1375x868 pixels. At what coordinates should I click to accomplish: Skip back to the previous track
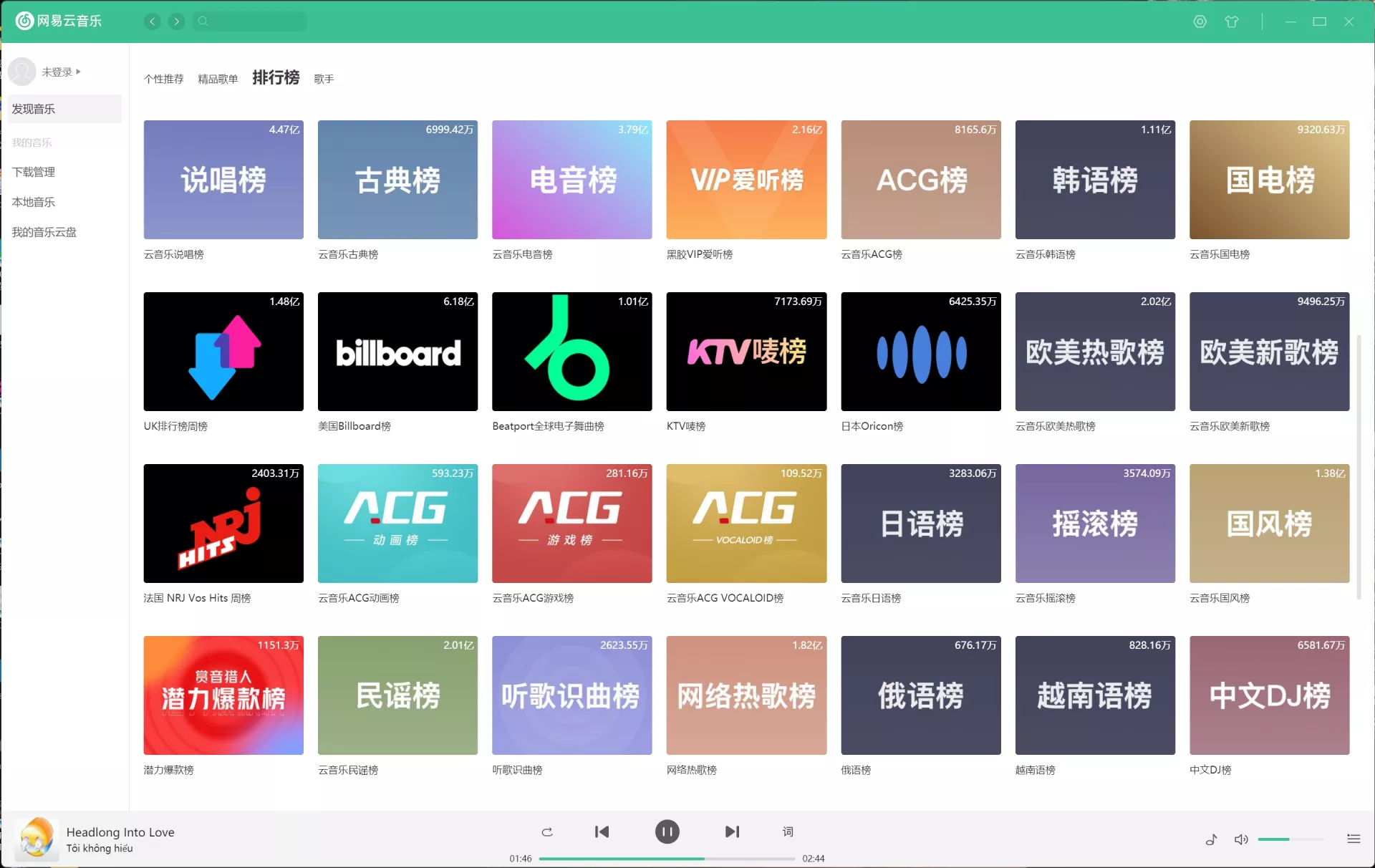[602, 831]
